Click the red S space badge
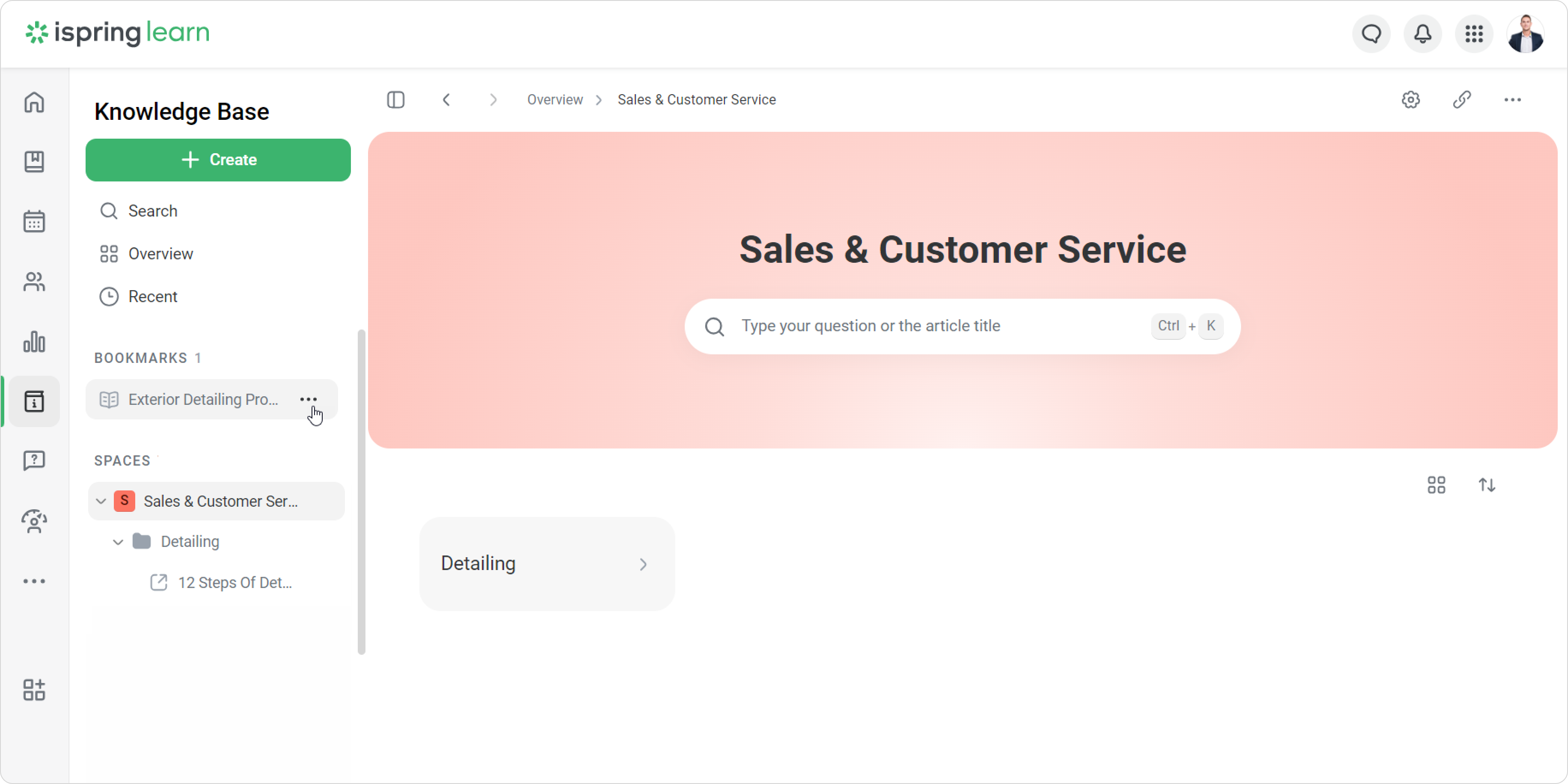Screen dimensions: 1568x784 124,501
